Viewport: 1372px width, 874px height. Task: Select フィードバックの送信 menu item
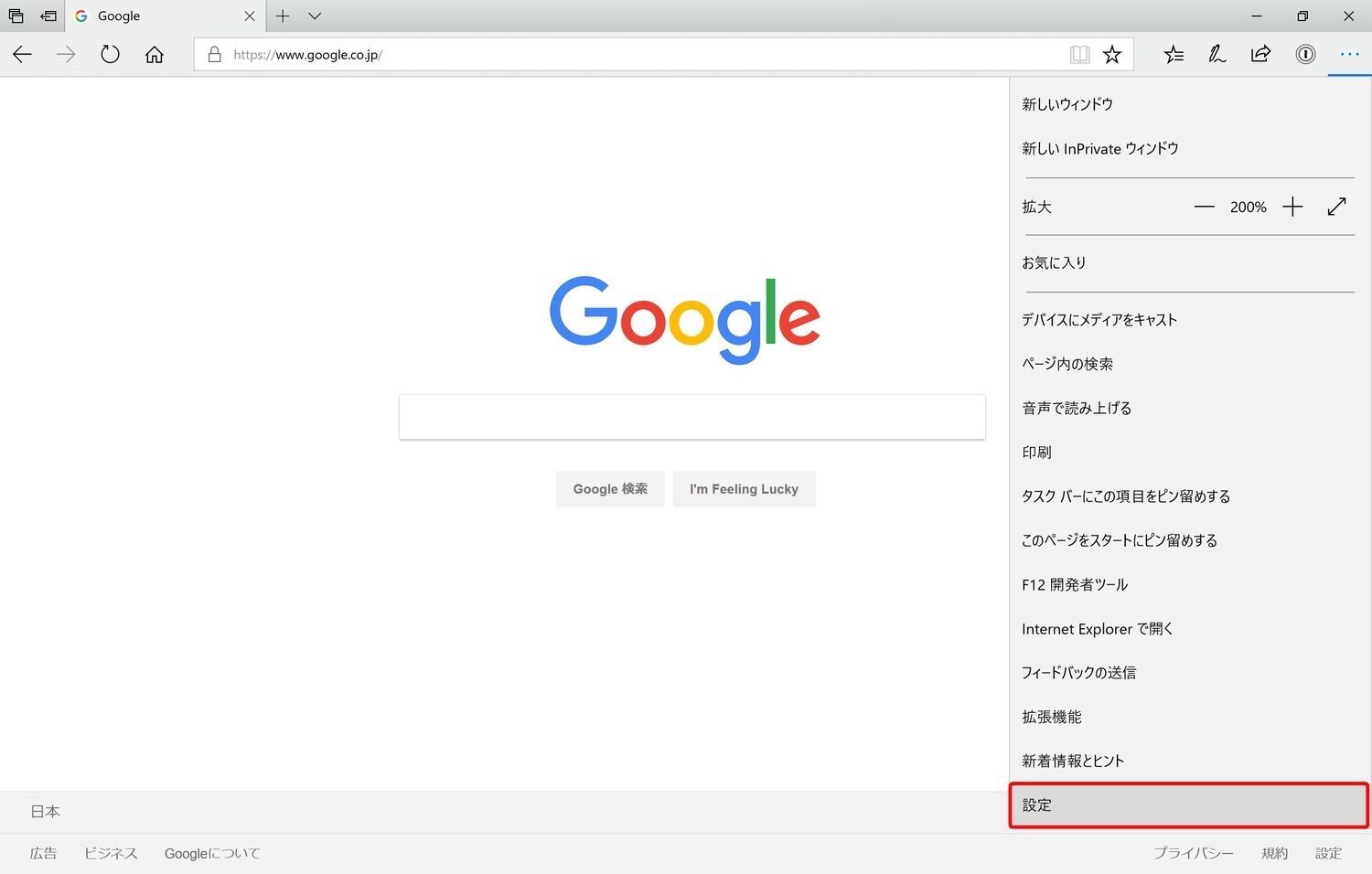1190,673
